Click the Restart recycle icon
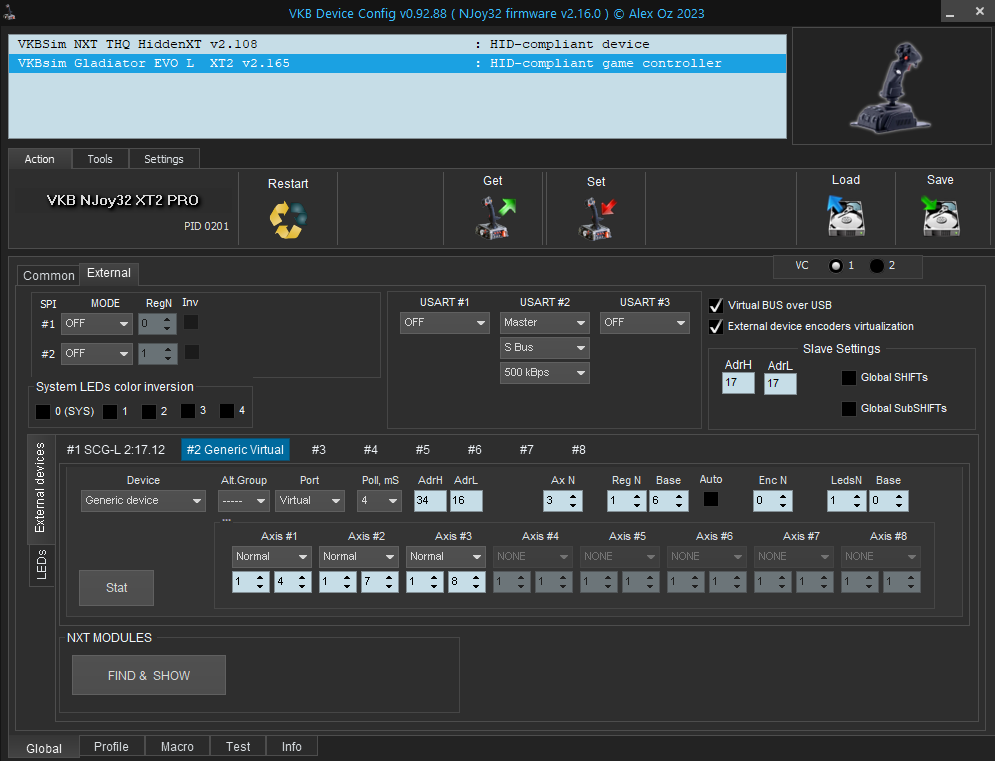Viewport: 995px width, 761px height. (x=288, y=219)
